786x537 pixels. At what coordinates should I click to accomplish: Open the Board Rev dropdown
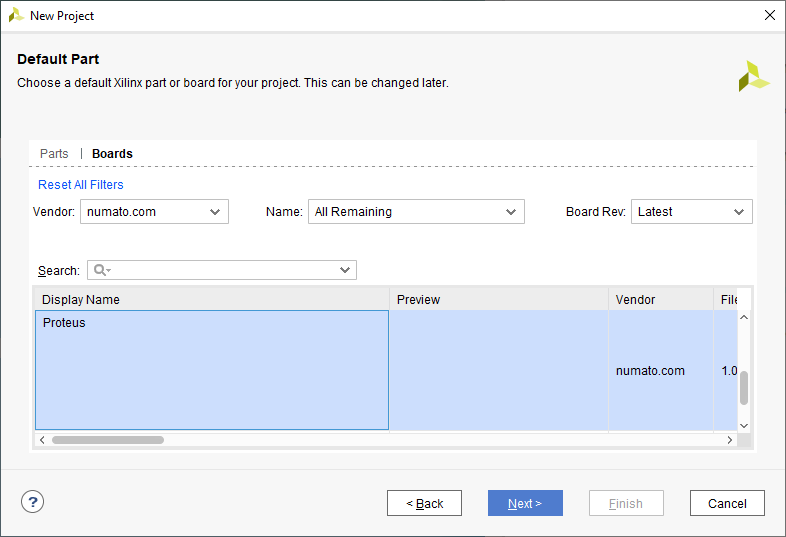tap(691, 211)
